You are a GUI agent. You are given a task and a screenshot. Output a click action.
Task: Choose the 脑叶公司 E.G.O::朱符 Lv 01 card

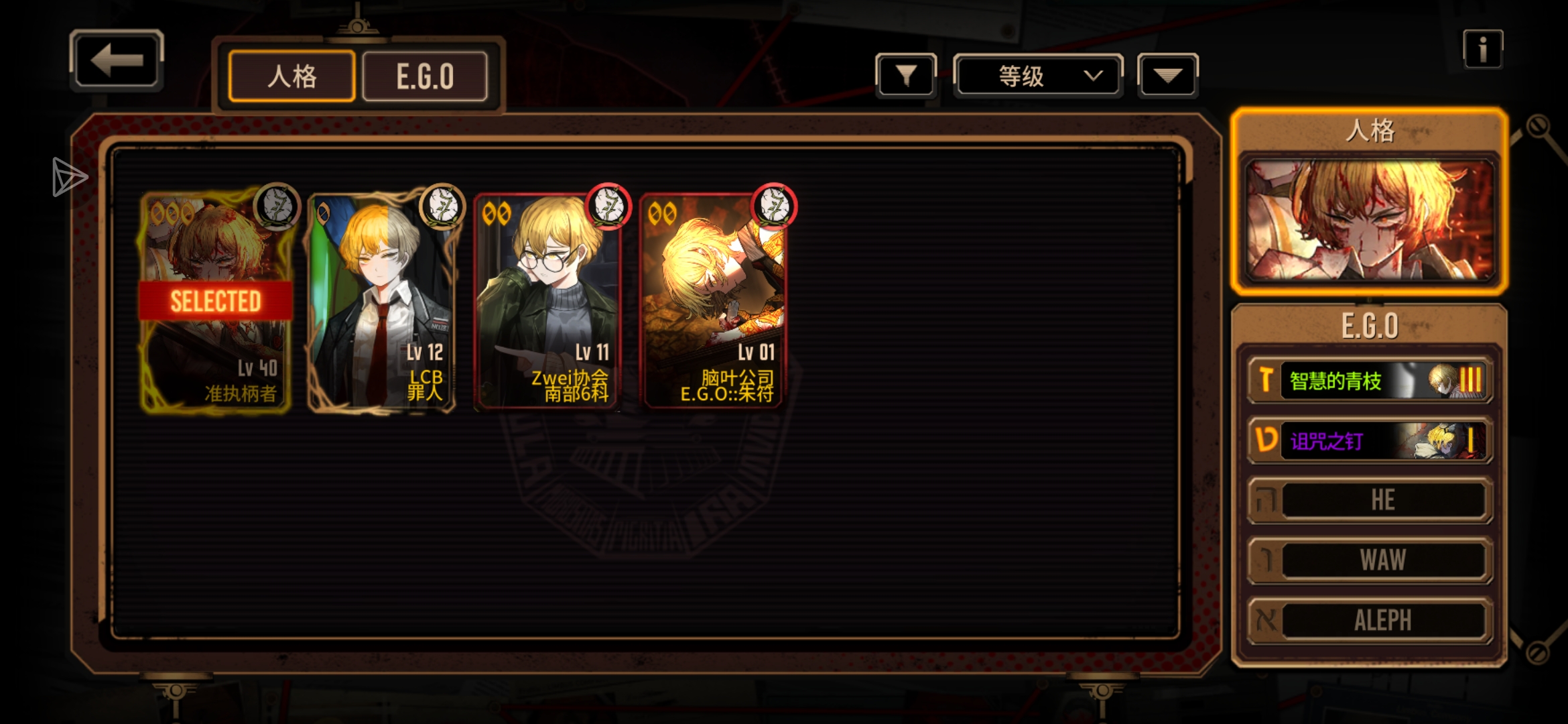pyautogui.click(x=714, y=302)
